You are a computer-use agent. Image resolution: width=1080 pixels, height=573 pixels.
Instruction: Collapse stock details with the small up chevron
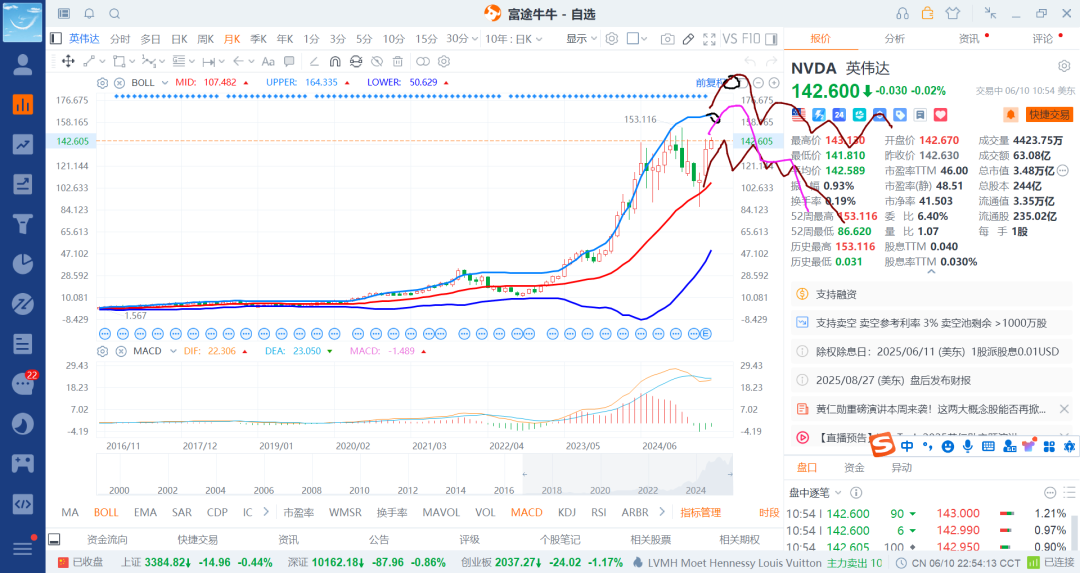pos(931,272)
